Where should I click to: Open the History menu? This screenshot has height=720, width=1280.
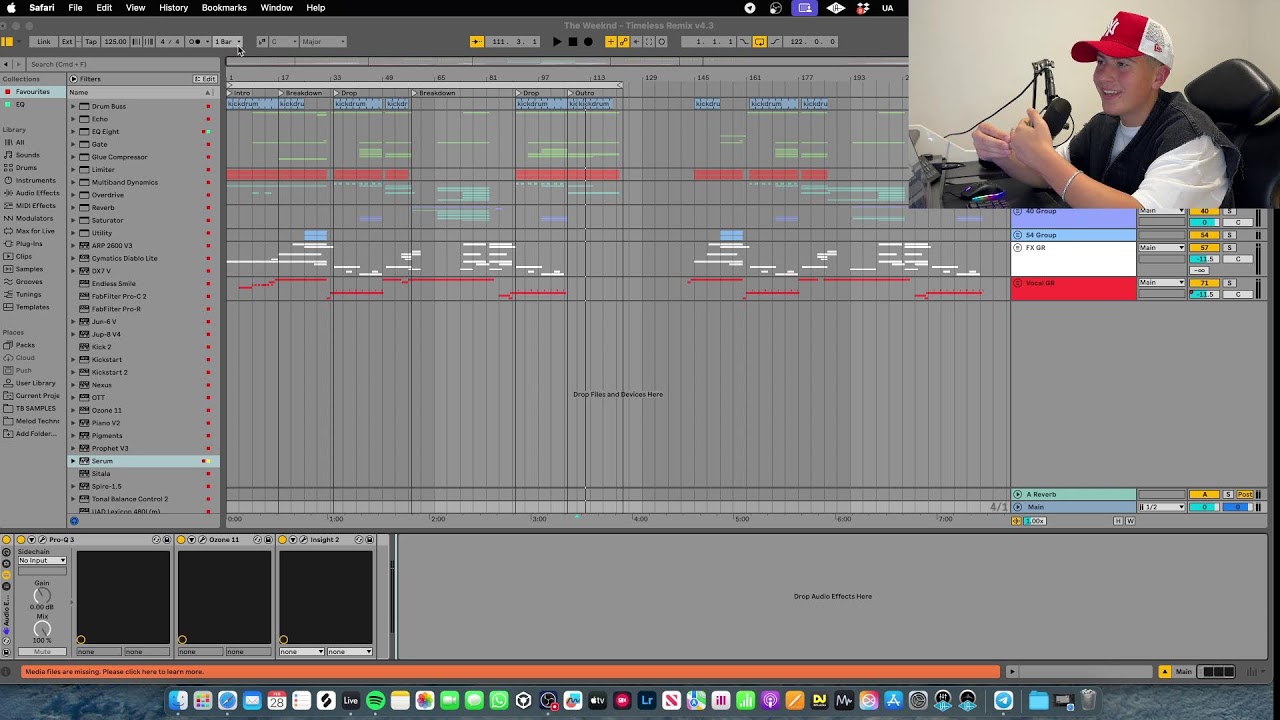coord(173,8)
